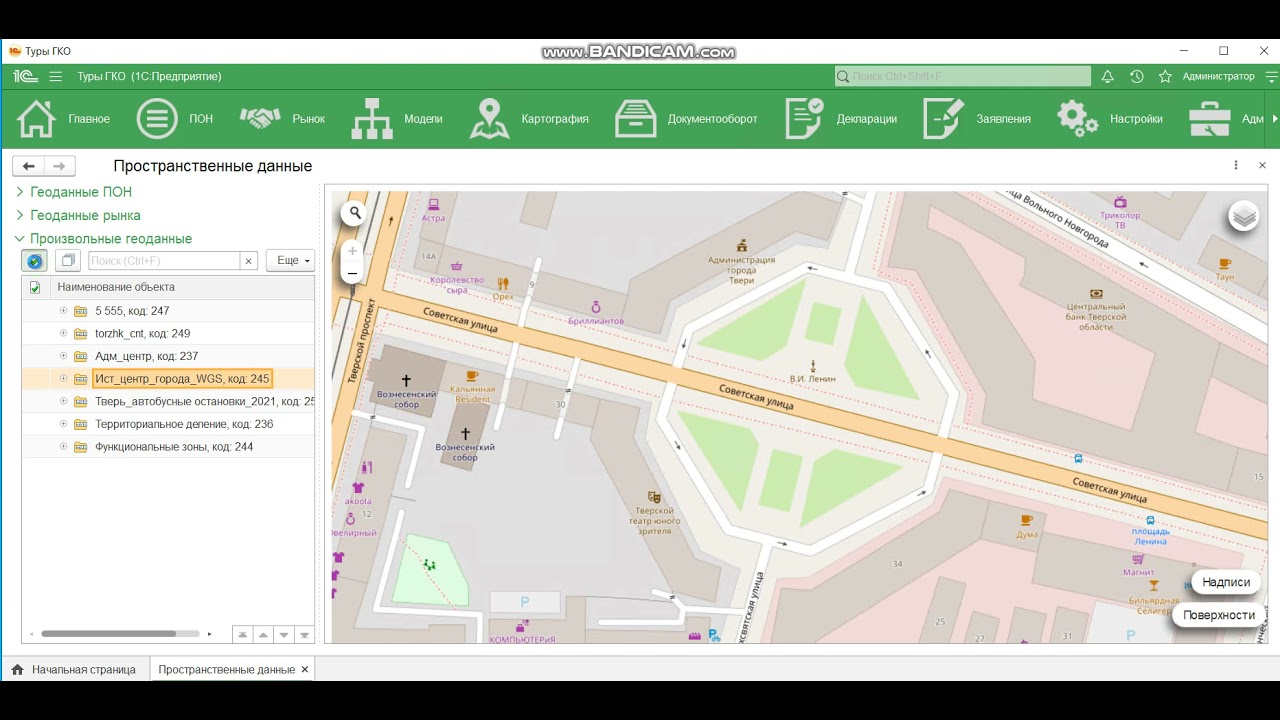The height and width of the screenshot is (720, 1280).
Task: Open the Главное home section
Action: coord(63,119)
